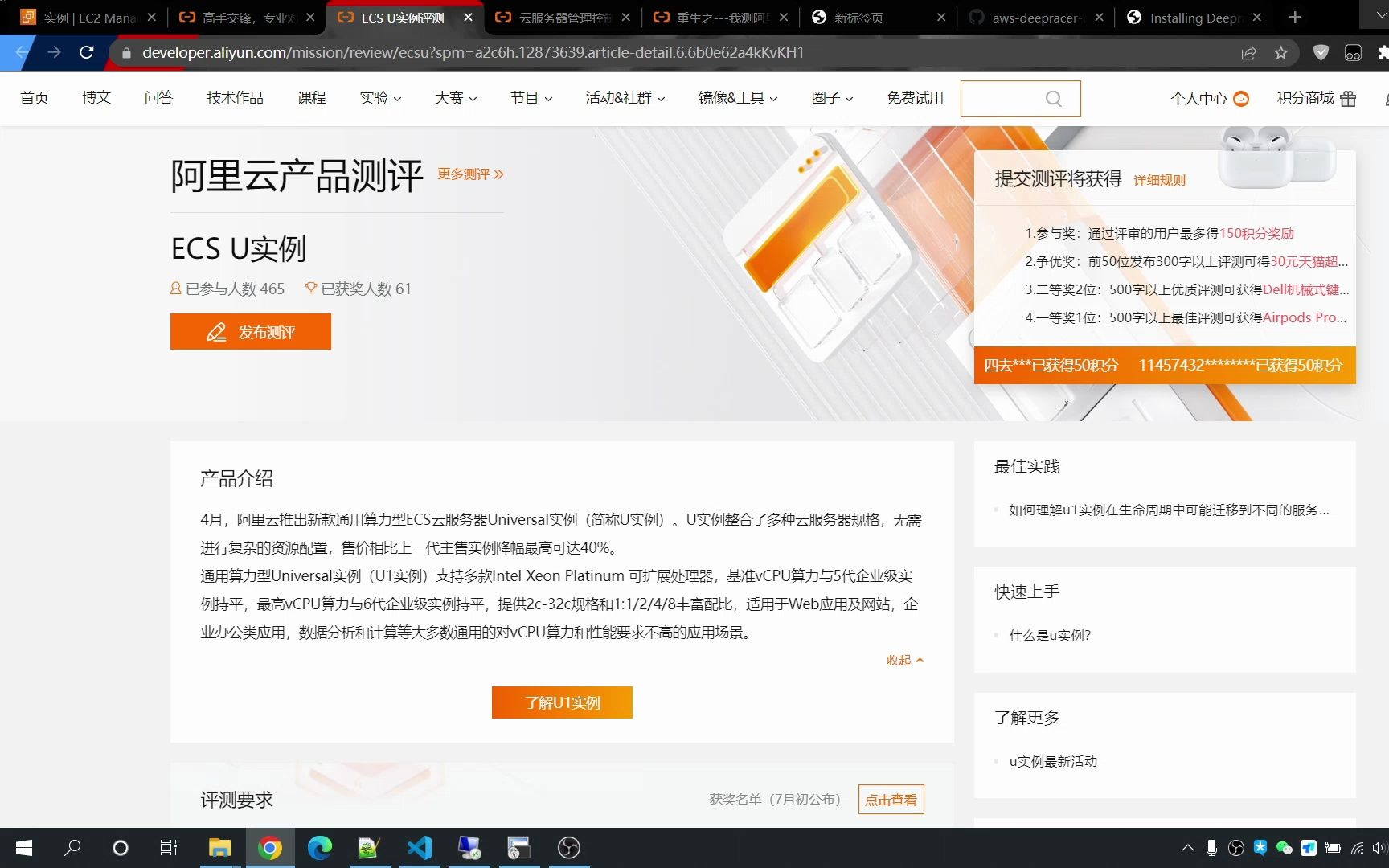
Task: Open the Windows Start menu
Action: (x=24, y=848)
